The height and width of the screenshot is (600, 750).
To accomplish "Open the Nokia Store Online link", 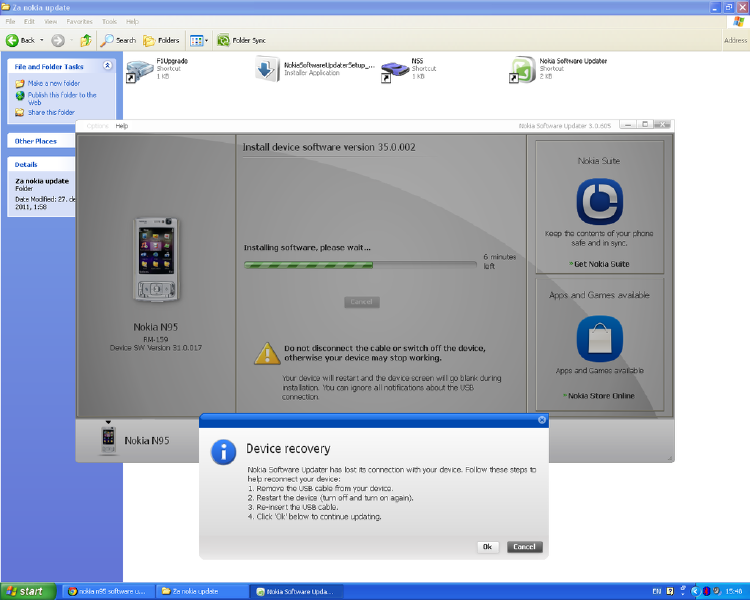I will tap(601, 396).
